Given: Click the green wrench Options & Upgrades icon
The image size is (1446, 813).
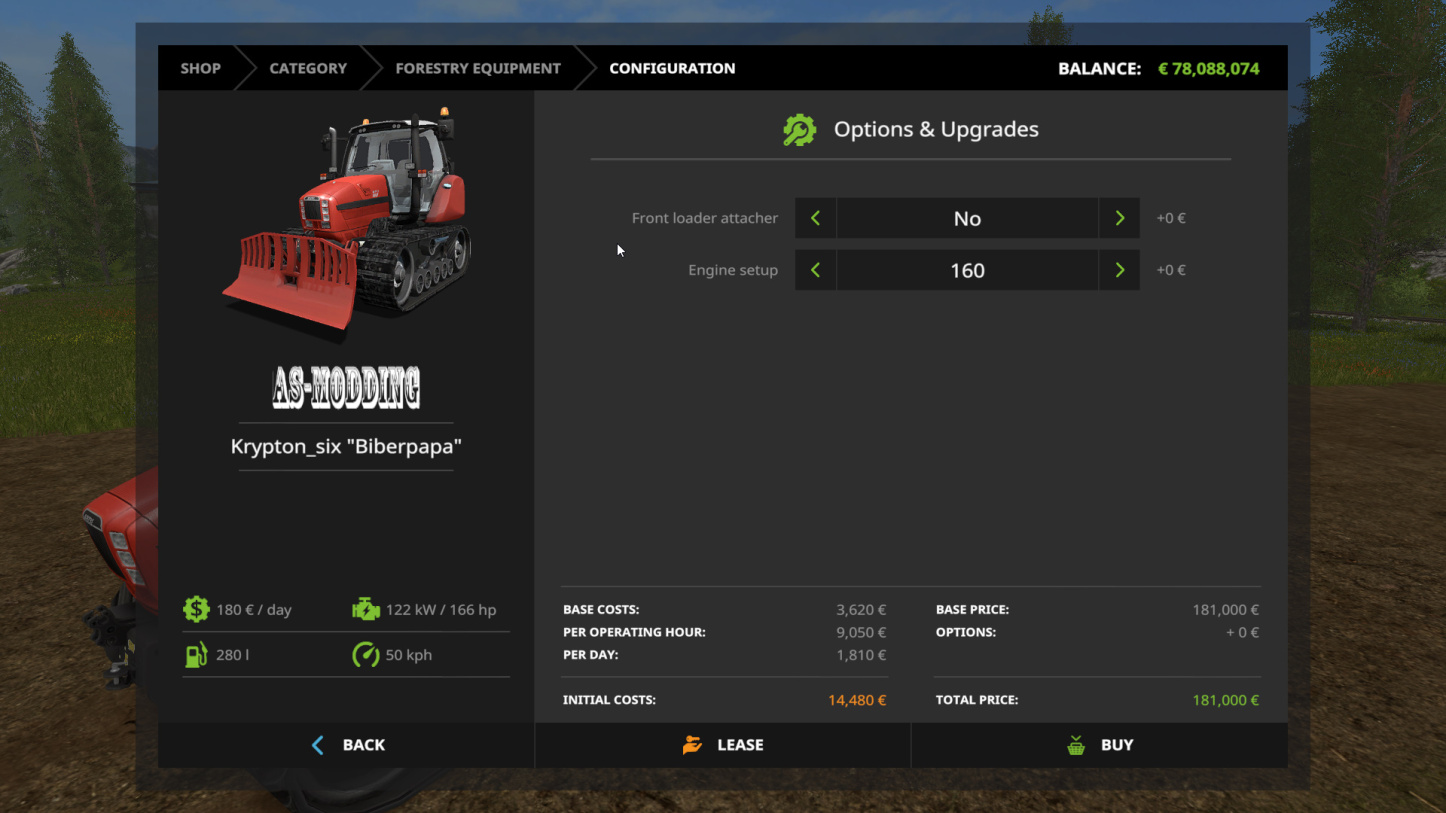Looking at the screenshot, I should click(x=799, y=130).
